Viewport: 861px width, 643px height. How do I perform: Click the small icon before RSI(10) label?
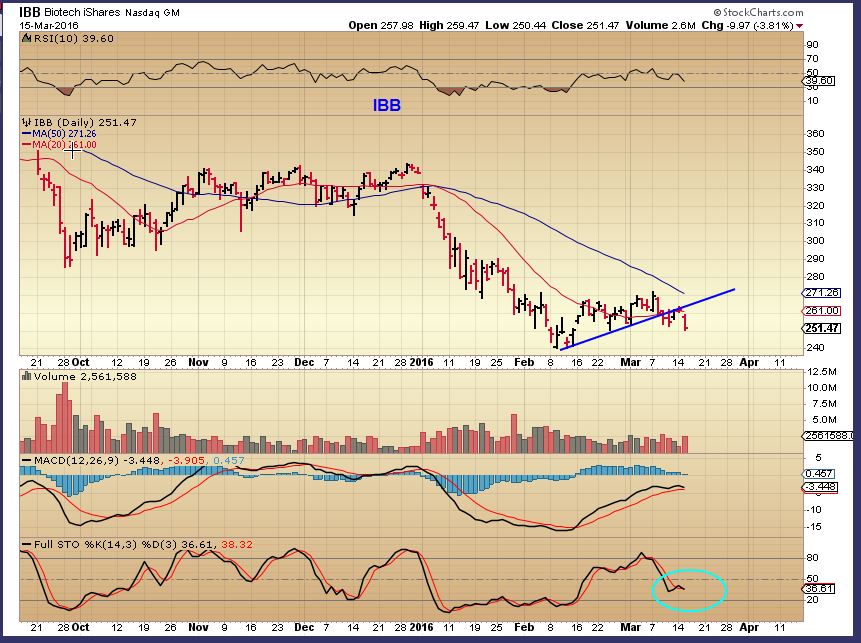point(26,38)
